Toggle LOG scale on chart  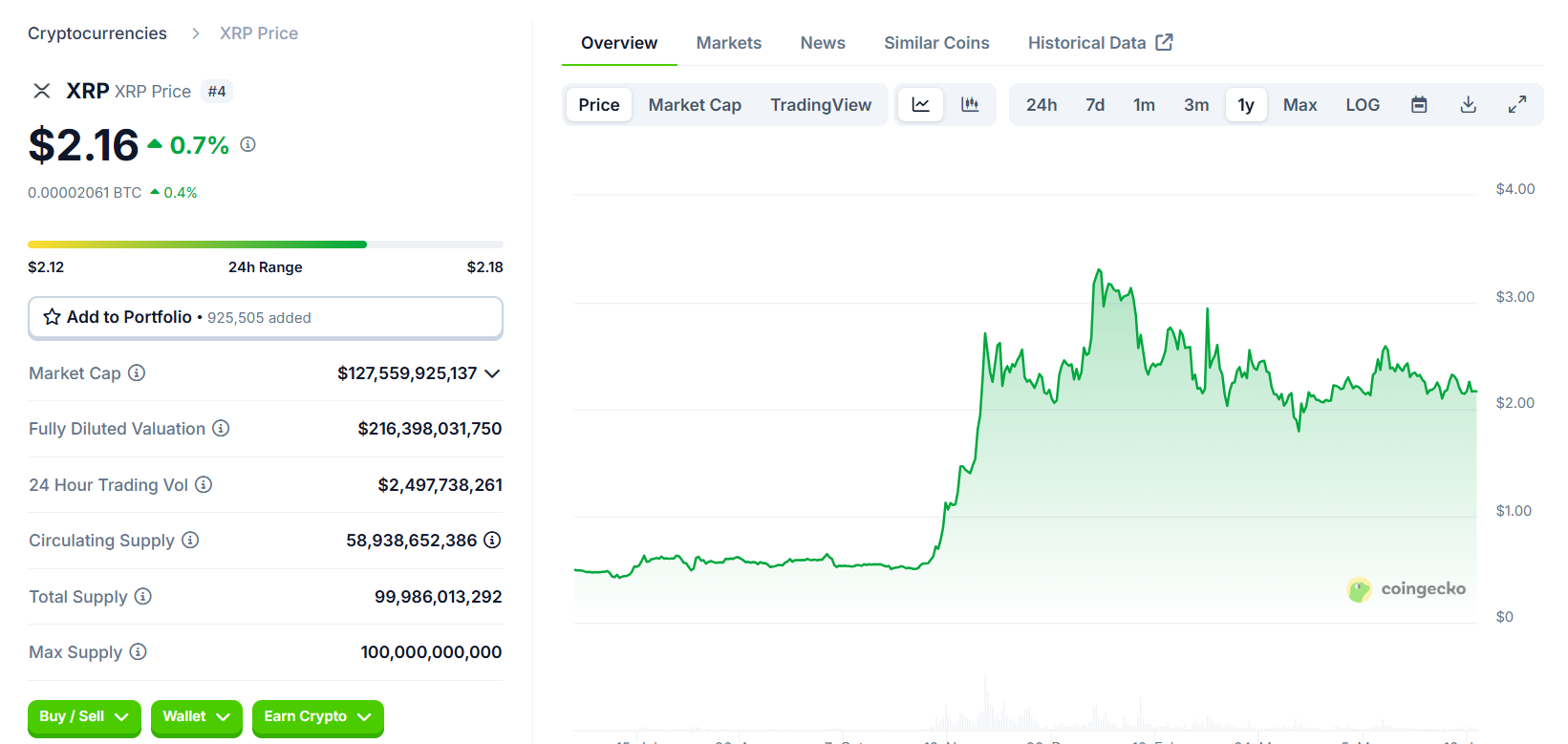(1363, 105)
